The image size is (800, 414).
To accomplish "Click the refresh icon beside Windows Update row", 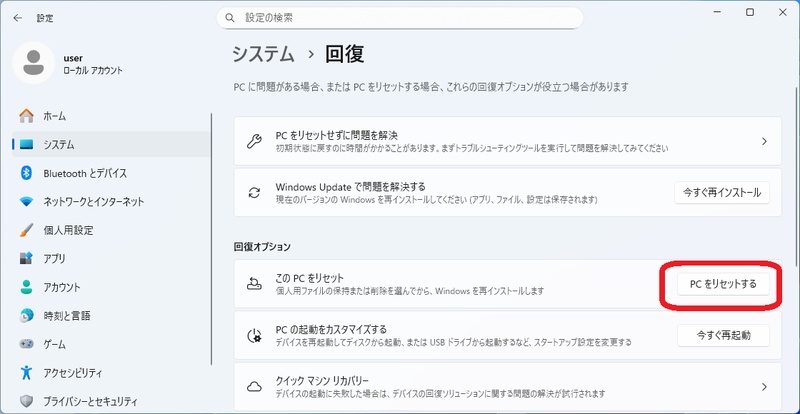I will click(x=254, y=193).
